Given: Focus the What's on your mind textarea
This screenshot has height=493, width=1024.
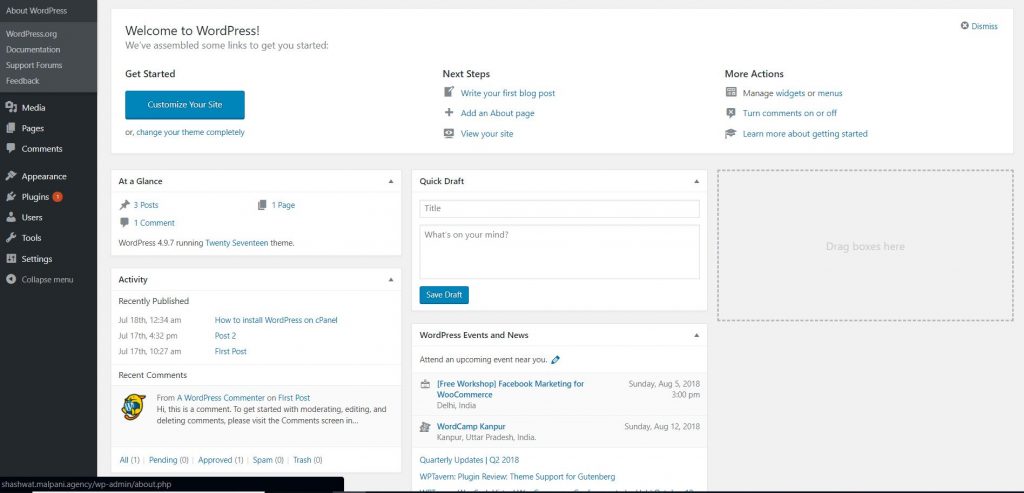Looking at the screenshot, I should point(560,252).
